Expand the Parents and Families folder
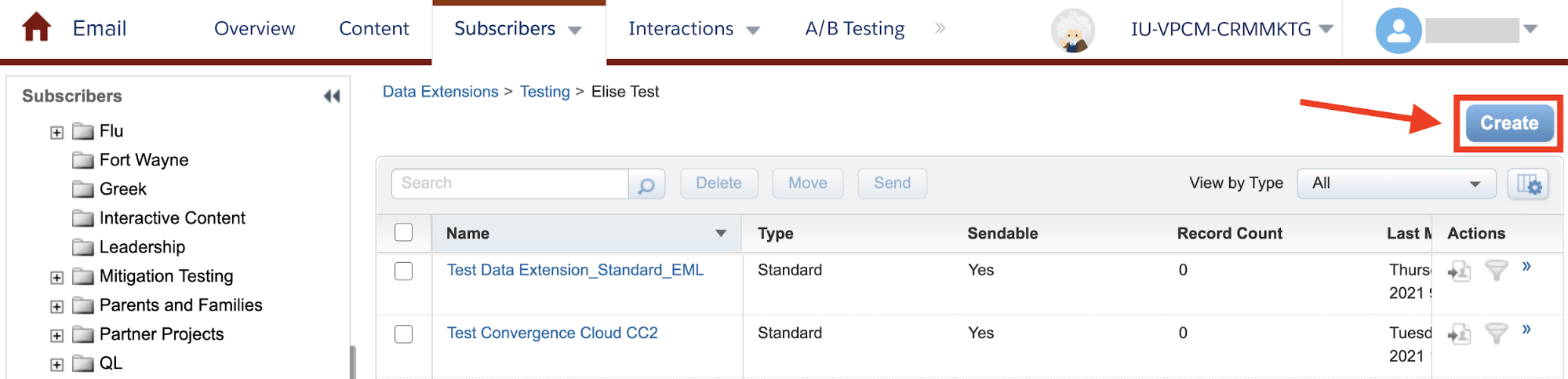The height and width of the screenshot is (379, 1568). point(56,306)
